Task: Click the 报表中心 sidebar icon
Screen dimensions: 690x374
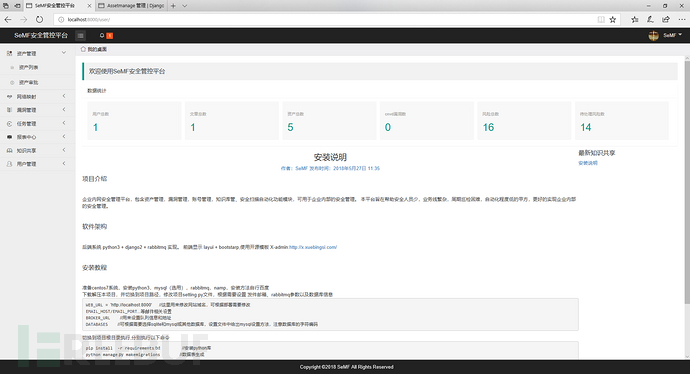Action: (10, 137)
